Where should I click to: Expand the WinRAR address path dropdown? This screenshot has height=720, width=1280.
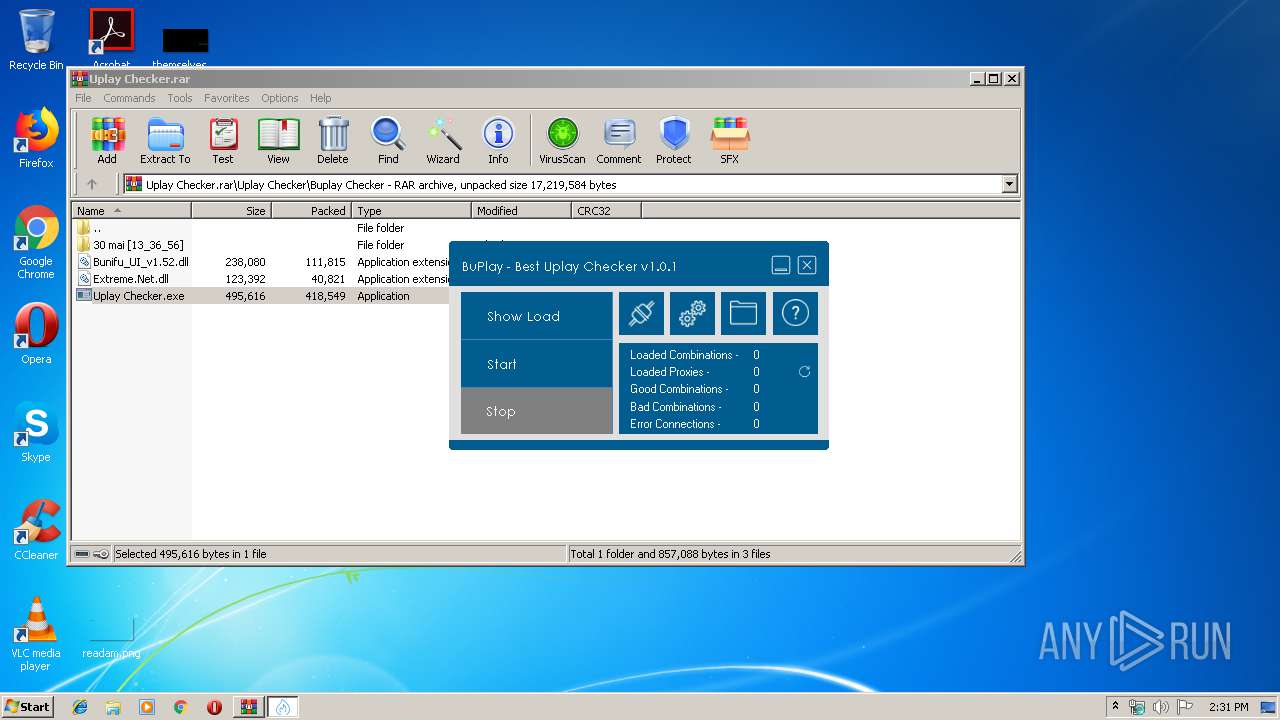pos(1009,184)
